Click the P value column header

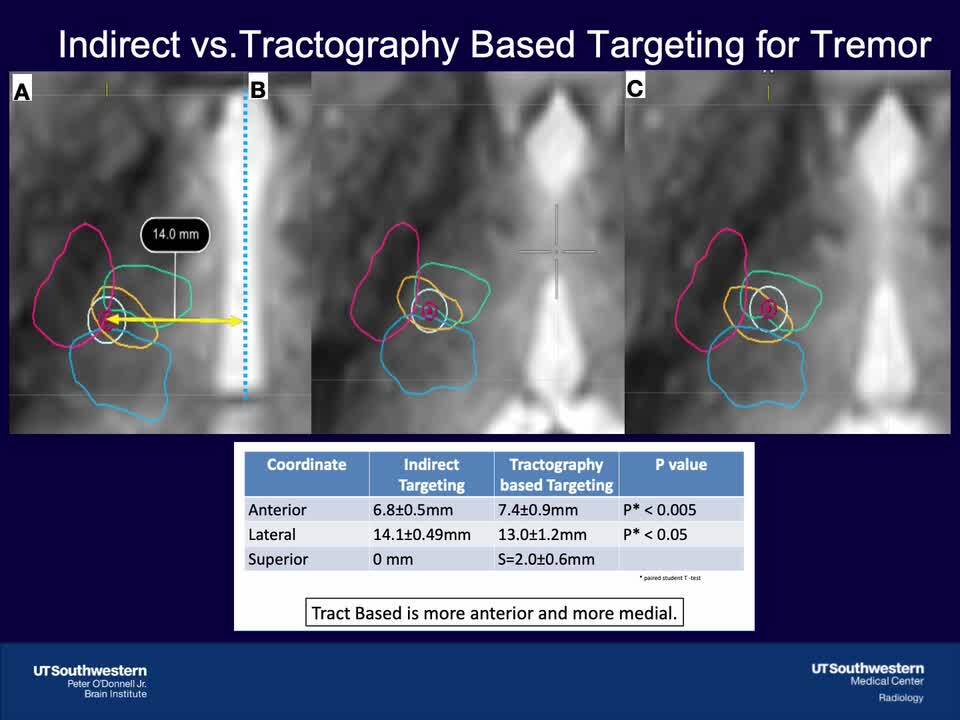(x=680, y=465)
